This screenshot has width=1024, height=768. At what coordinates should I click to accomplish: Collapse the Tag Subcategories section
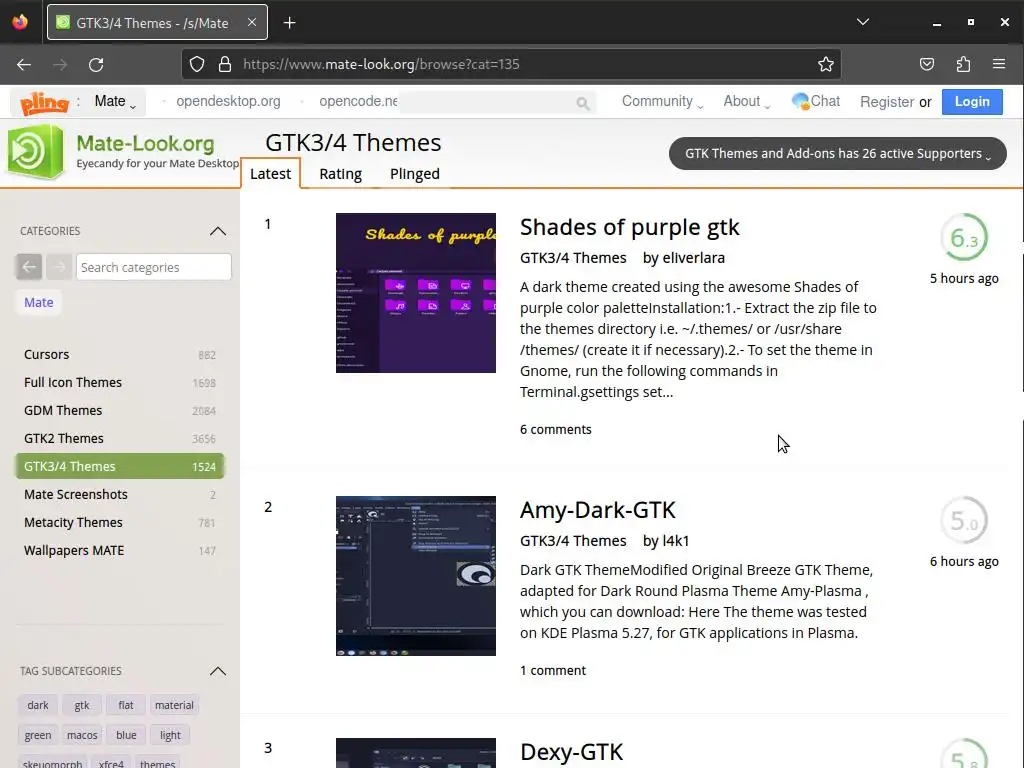tap(217, 671)
